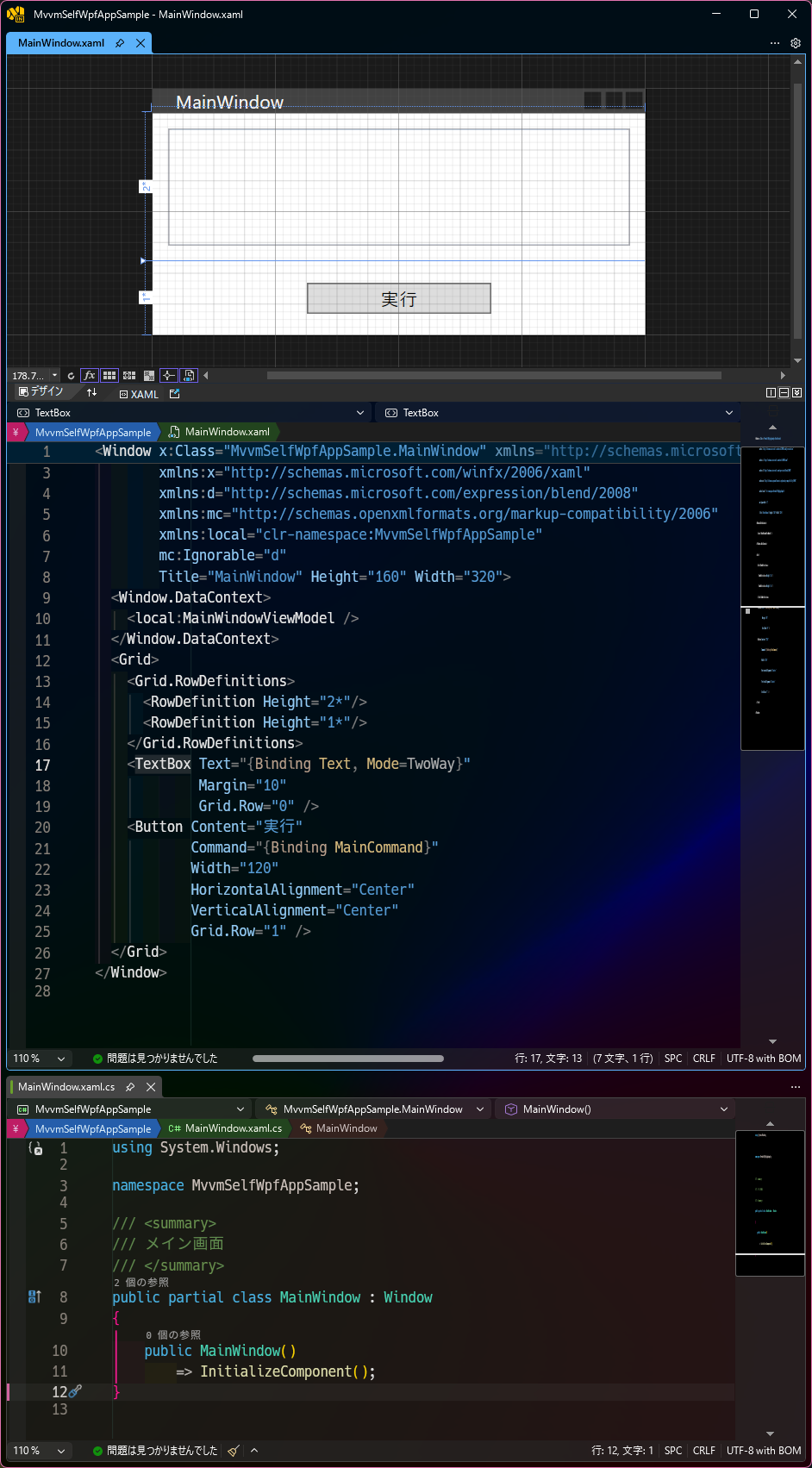The height and width of the screenshot is (1468, 812).
Task: Open the left TextBox element dropdown
Action: (x=190, y=413)
